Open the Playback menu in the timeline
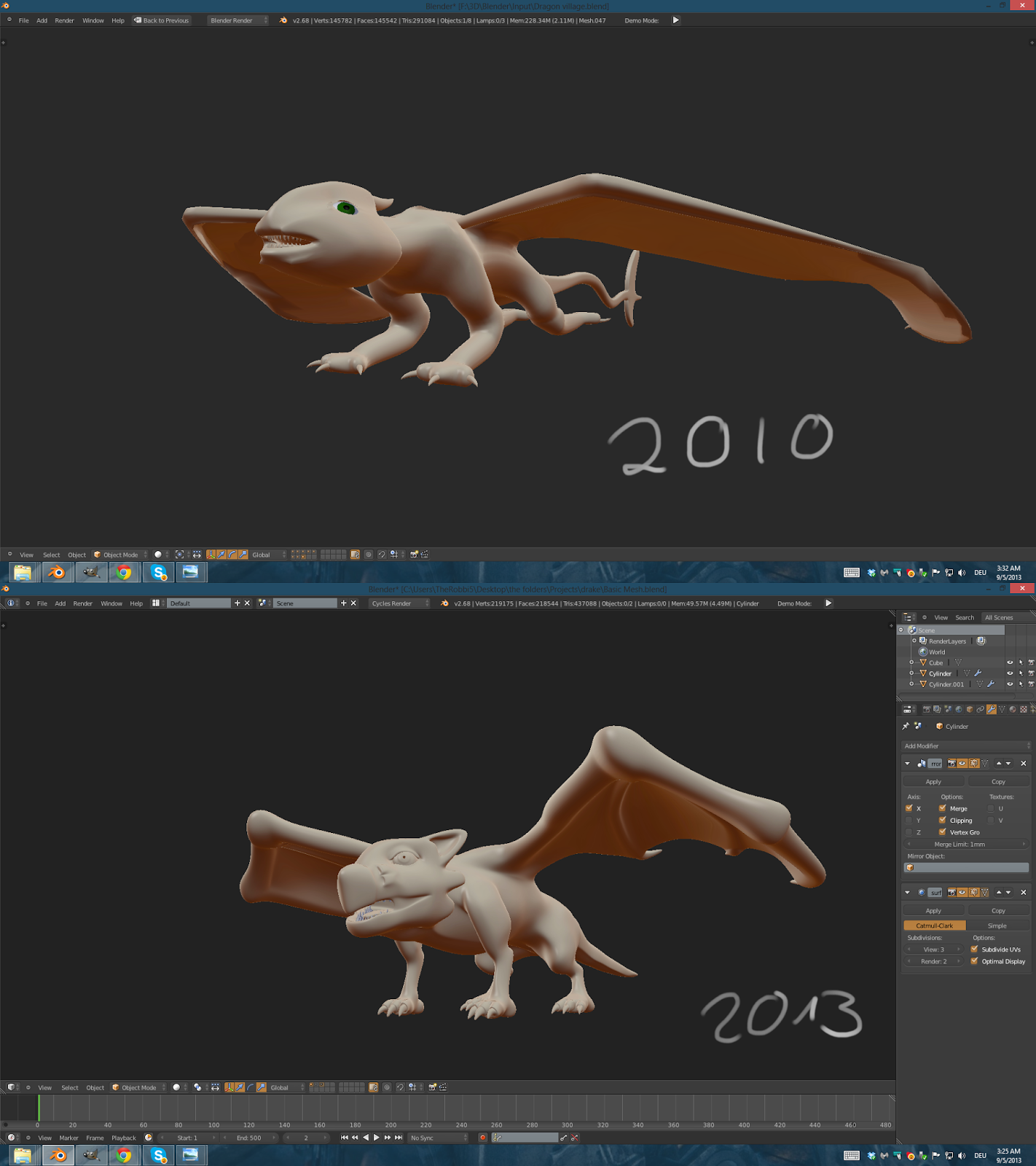 124,1138
